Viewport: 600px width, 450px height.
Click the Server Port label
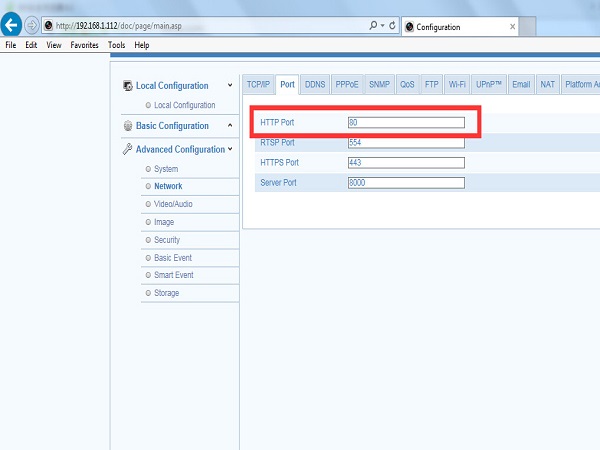pos(278,183)
